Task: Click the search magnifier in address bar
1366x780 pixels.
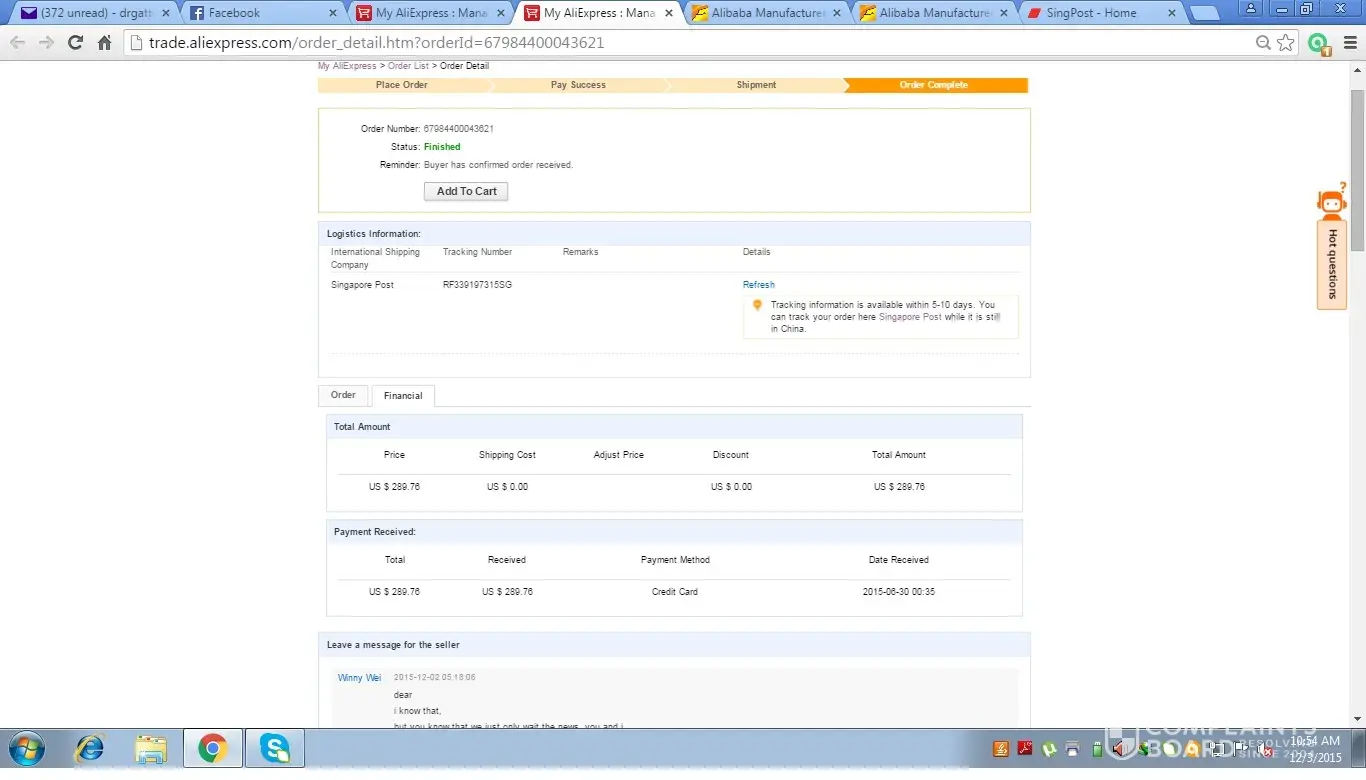Action: coord(1263,43)
